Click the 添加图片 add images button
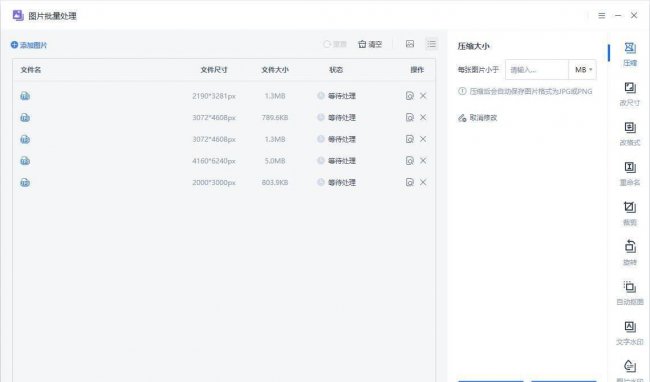The height and width of the screenshot is (382, 650). pos(29,45)
